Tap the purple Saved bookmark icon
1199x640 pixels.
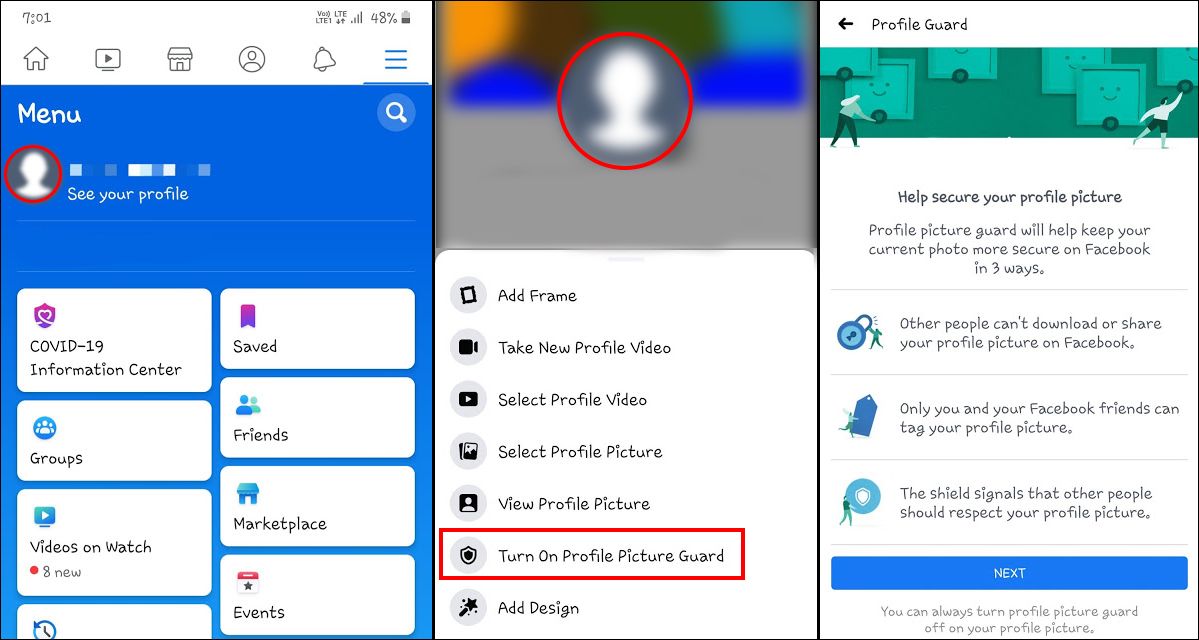point(247,316)
